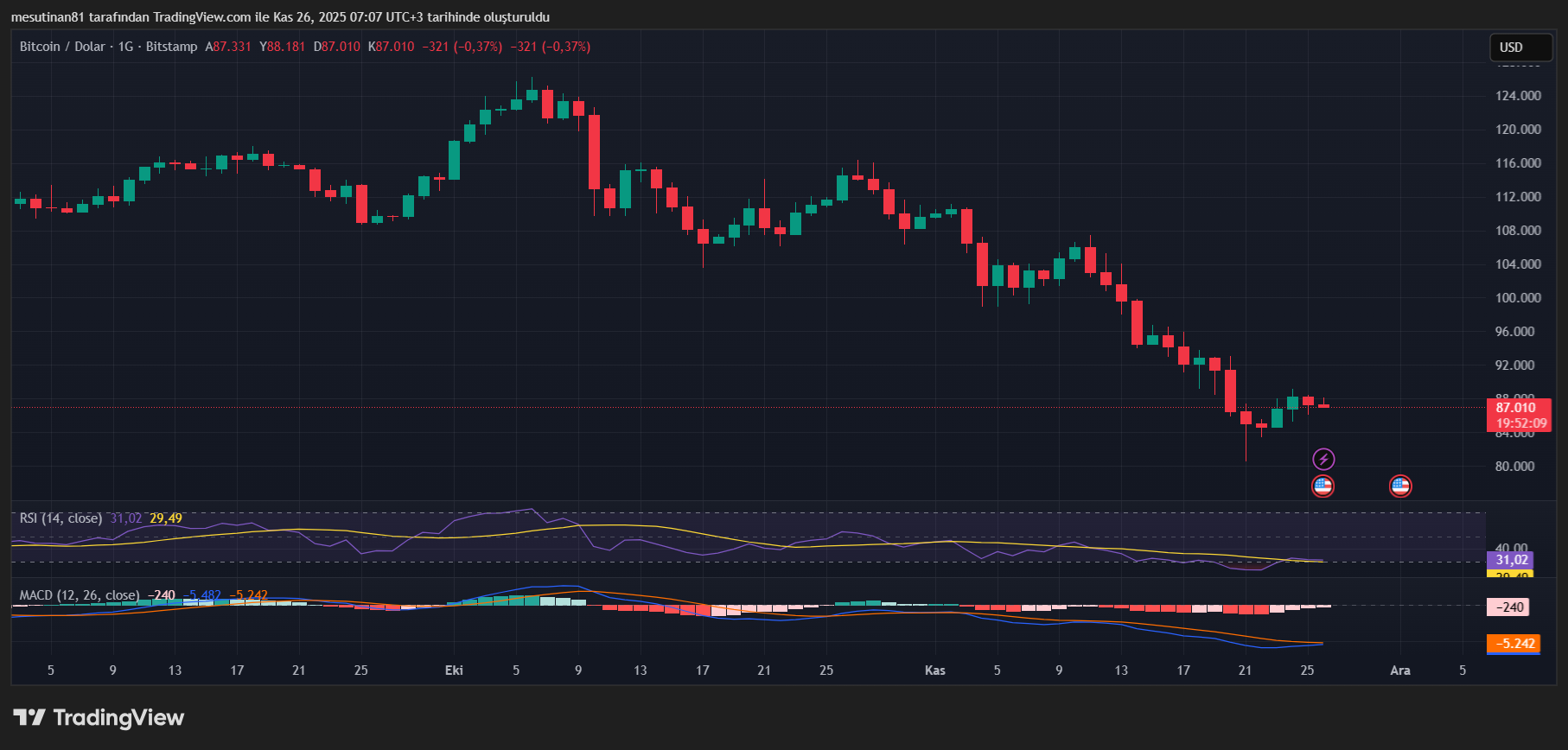The image size is (1568, 750).
Task: Select the MACD (12, 26, close) indicator label
Action: (79, 595)
